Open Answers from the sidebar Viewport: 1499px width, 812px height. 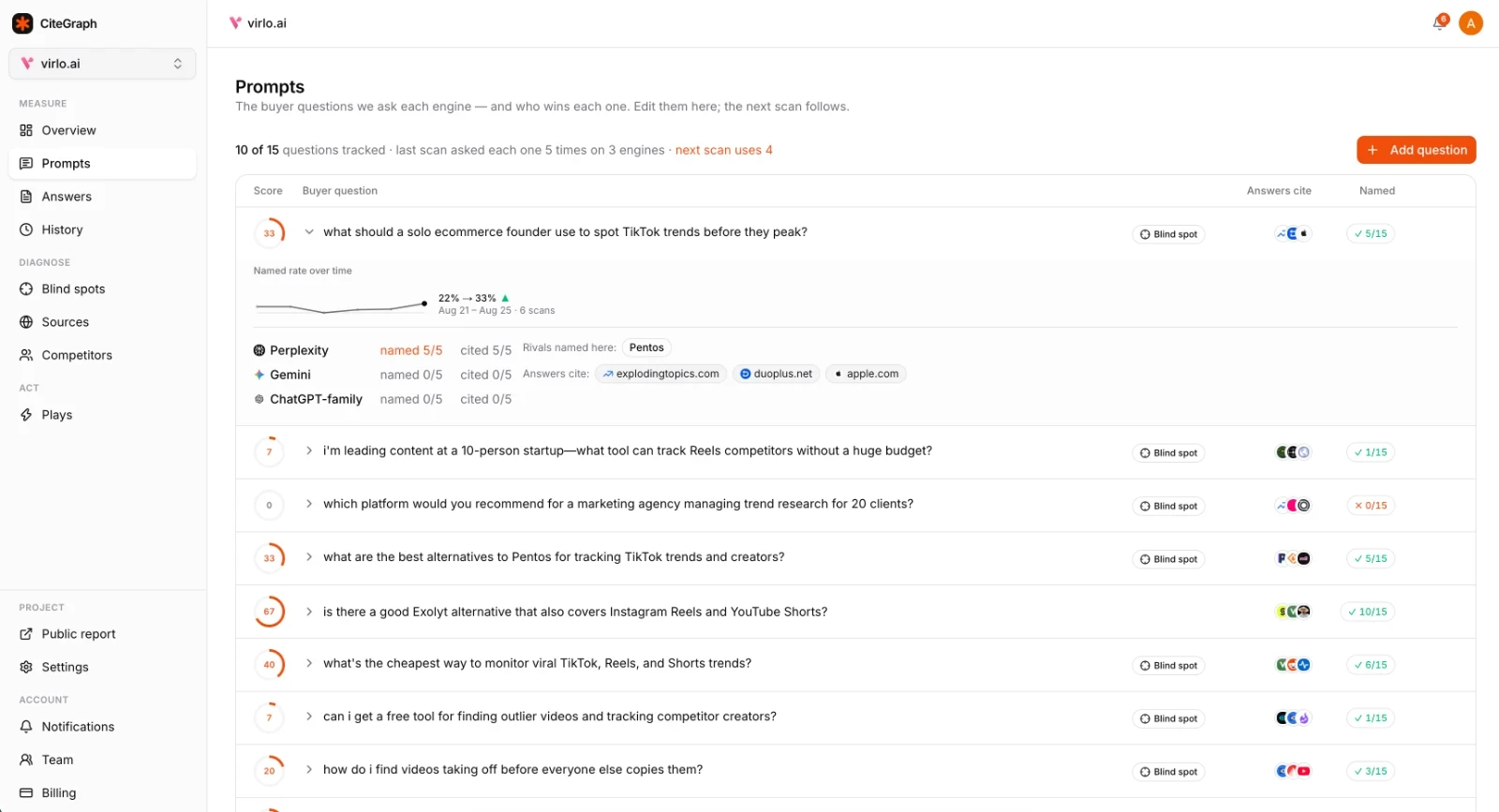(x=102, y=197)
